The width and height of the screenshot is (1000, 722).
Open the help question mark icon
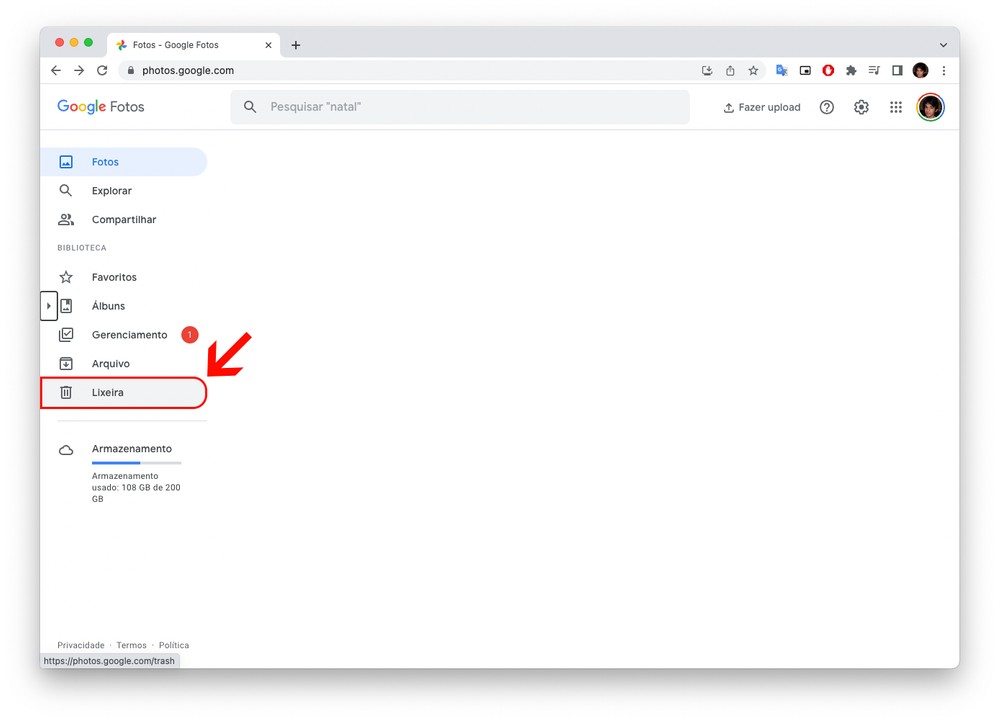(x=827, y=107)
